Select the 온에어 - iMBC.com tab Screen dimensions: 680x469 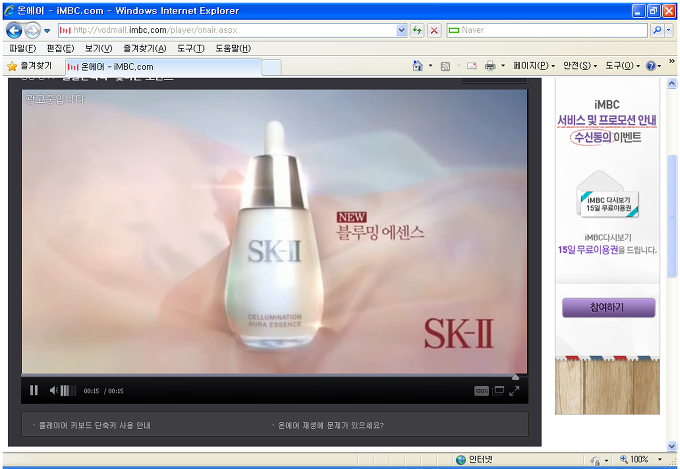point(163,67)
